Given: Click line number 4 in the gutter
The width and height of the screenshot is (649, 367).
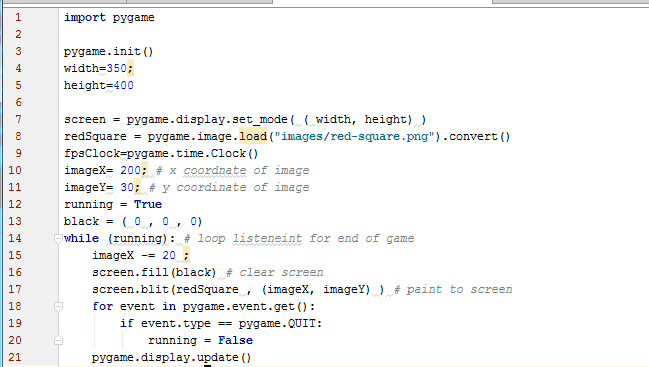Looking at the screenshot, I should [x=18, y=68].
